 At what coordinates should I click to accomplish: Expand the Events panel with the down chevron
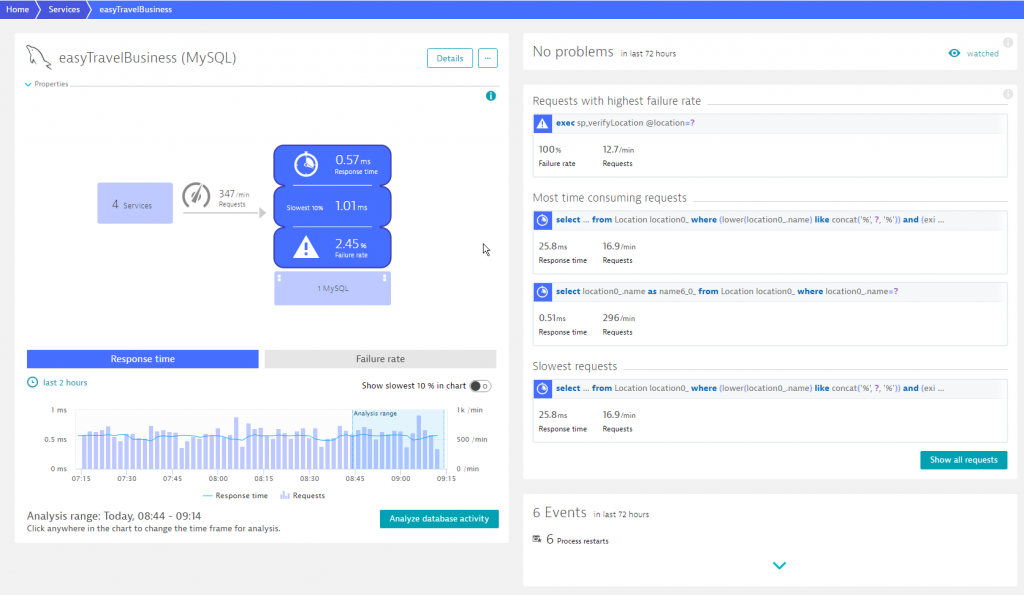779,566
